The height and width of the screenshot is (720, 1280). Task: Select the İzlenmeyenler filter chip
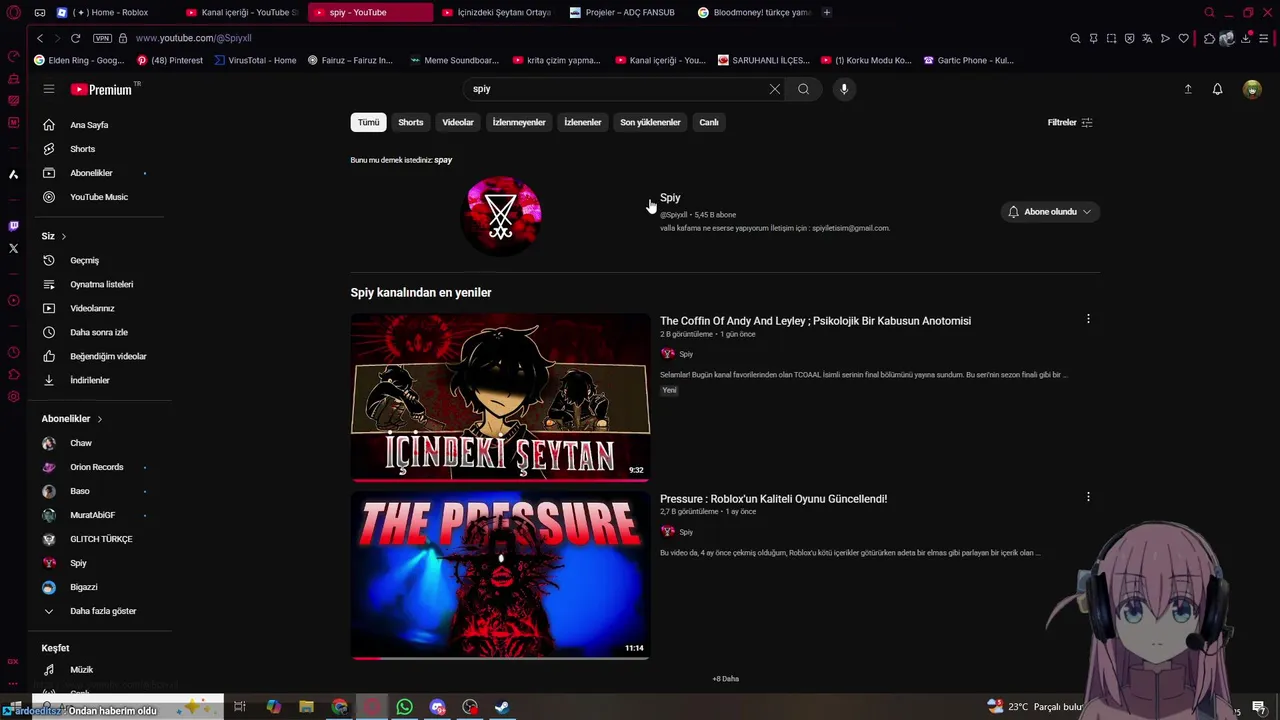tap(519, 122)
